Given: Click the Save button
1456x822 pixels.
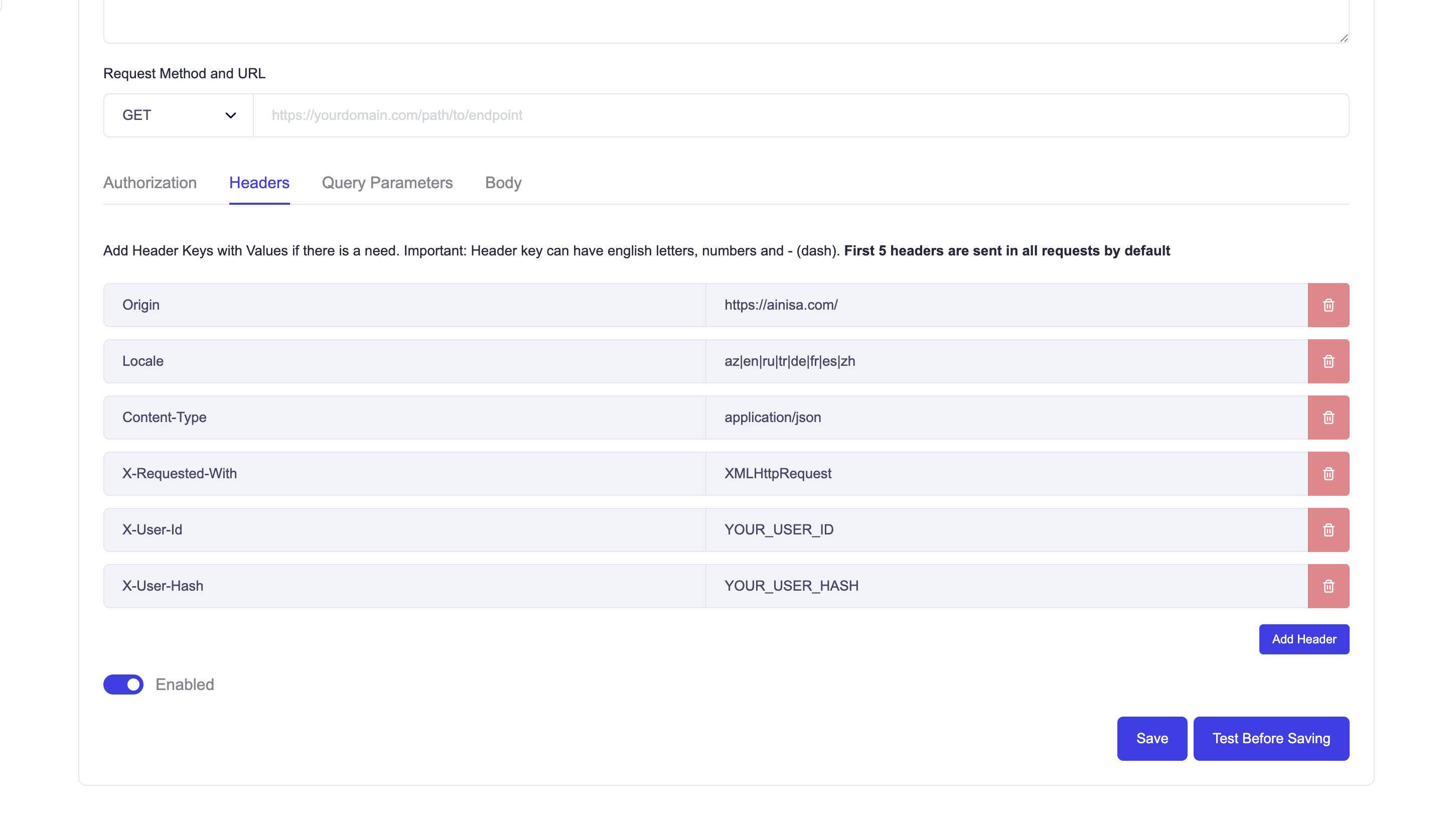Looking at the screenshot, I should [1151, 738].
